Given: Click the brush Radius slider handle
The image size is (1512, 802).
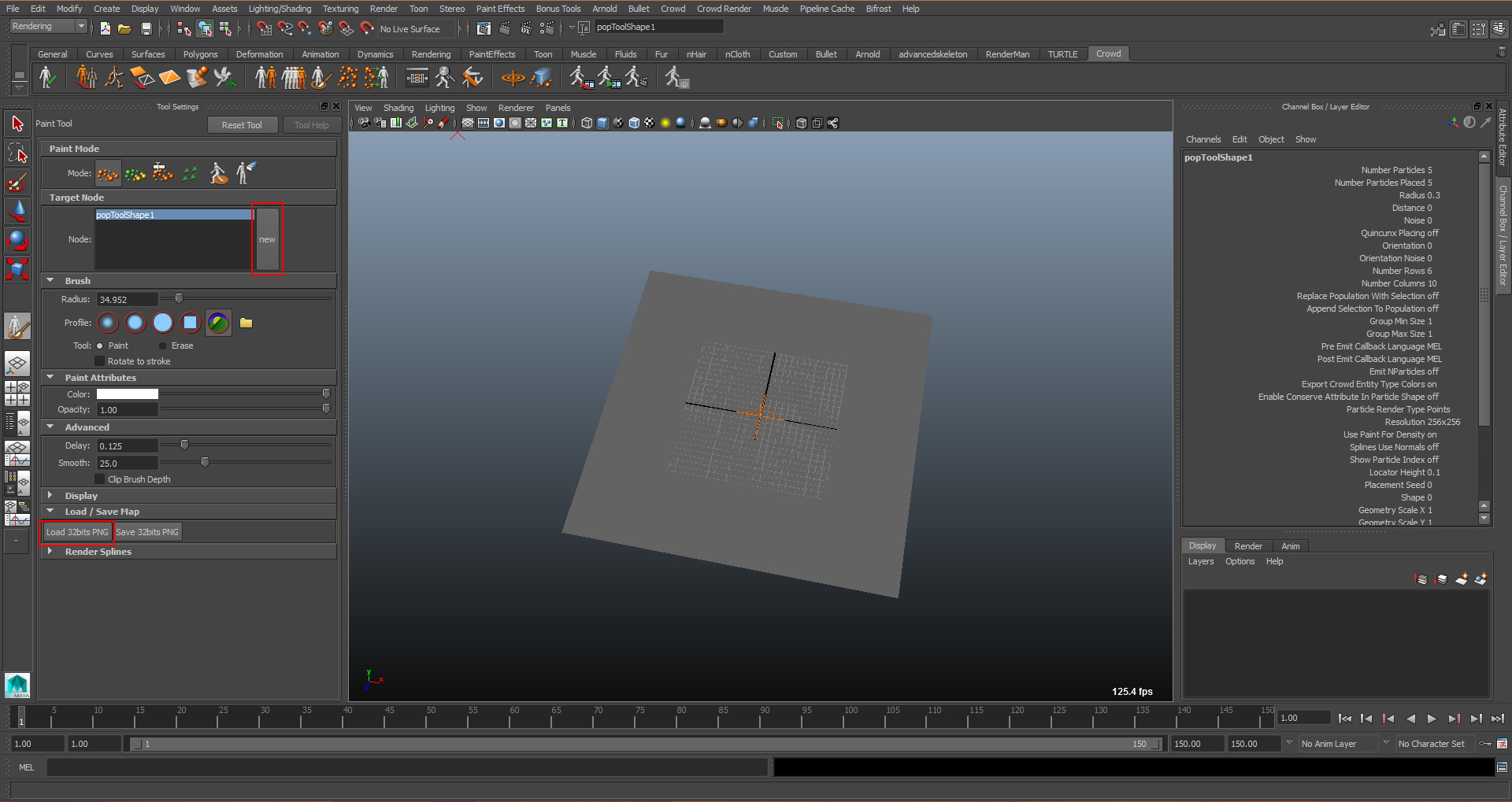Looking at the screenshot, I should click(179, 298).
